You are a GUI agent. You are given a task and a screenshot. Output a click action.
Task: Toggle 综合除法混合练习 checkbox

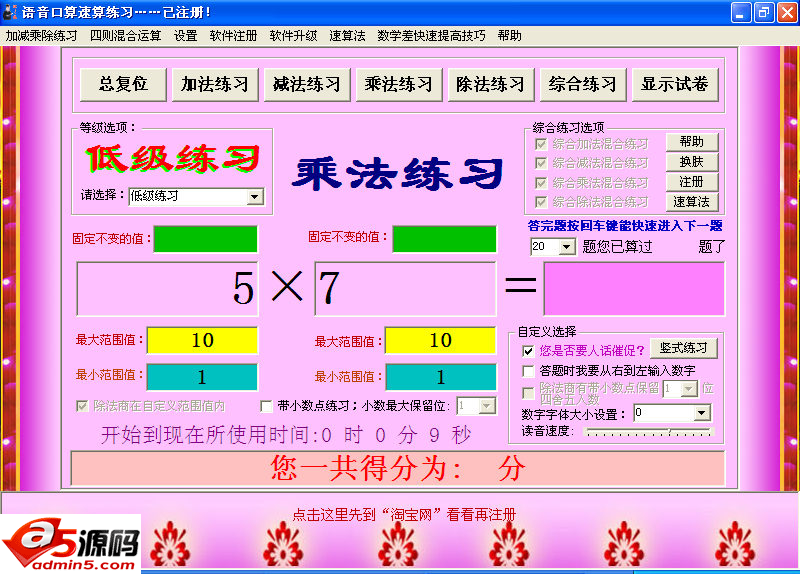(x=540, y=202)
